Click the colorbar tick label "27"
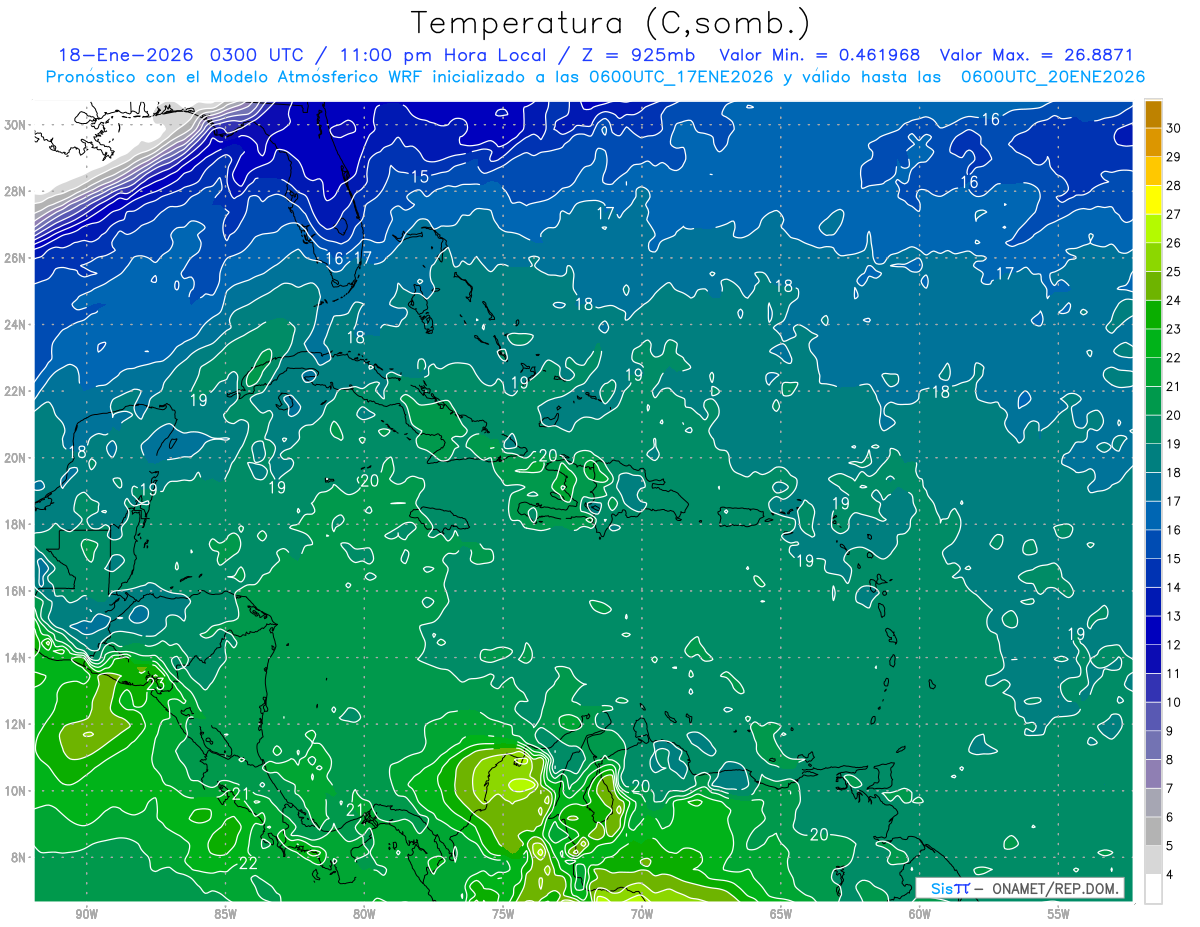Screen dimensions: 1200x927 click(x=1174, y=214)
